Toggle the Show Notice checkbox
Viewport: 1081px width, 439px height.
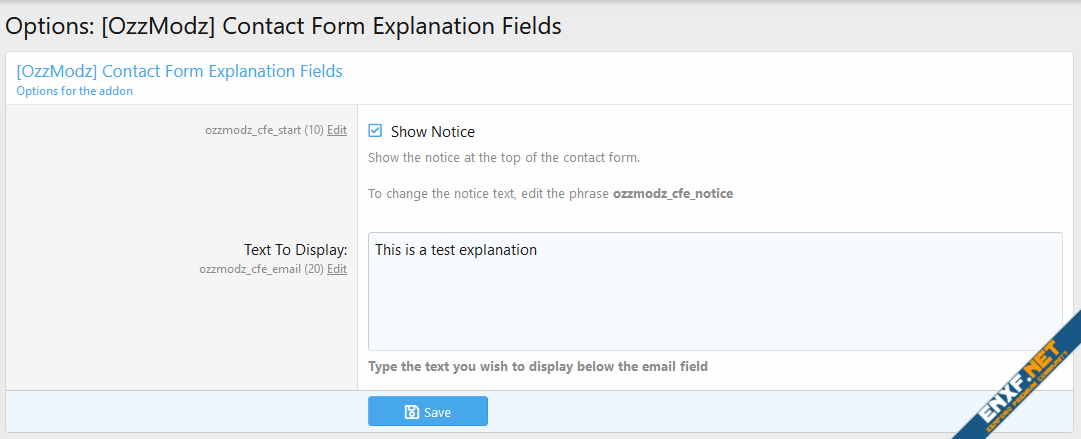375,131
